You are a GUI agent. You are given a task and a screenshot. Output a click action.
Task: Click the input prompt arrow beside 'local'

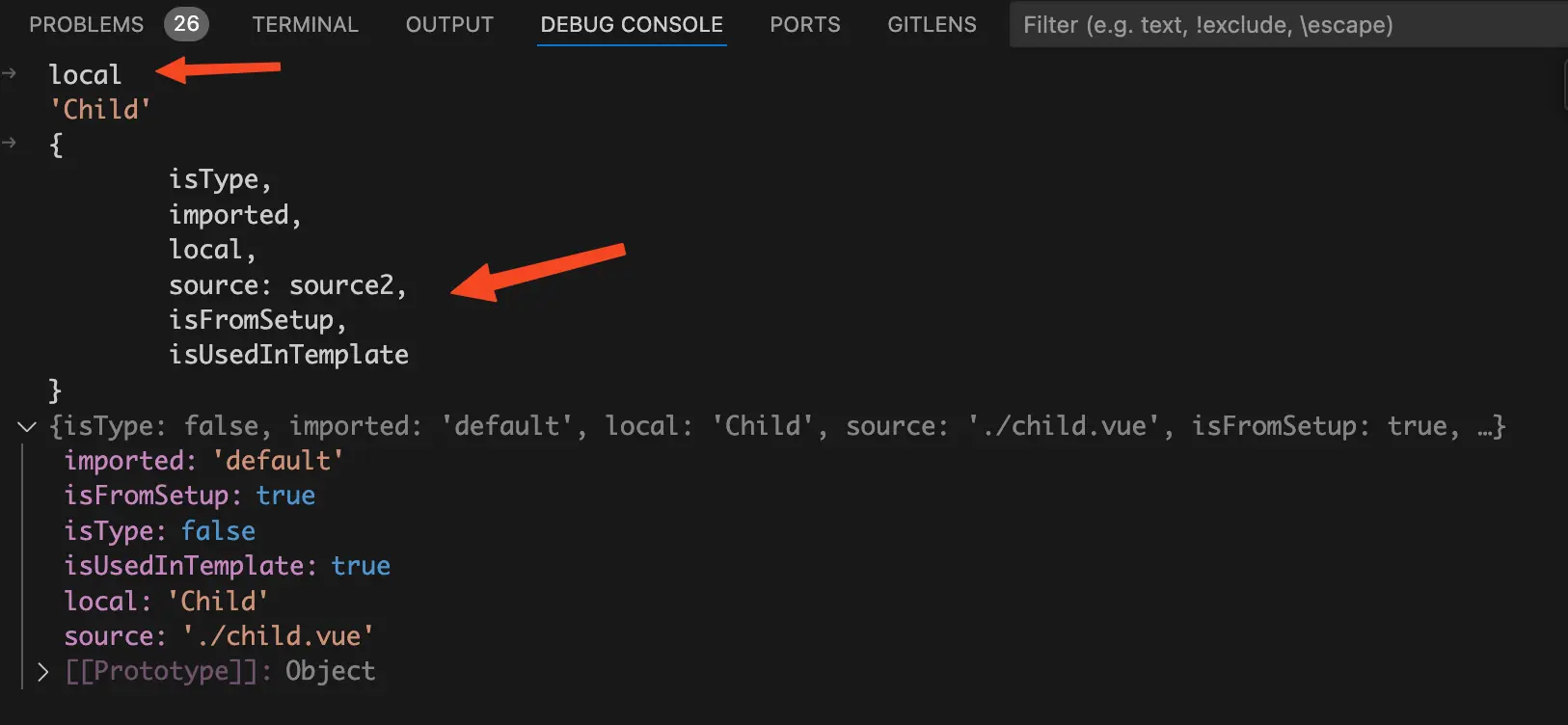click(10, 71)
